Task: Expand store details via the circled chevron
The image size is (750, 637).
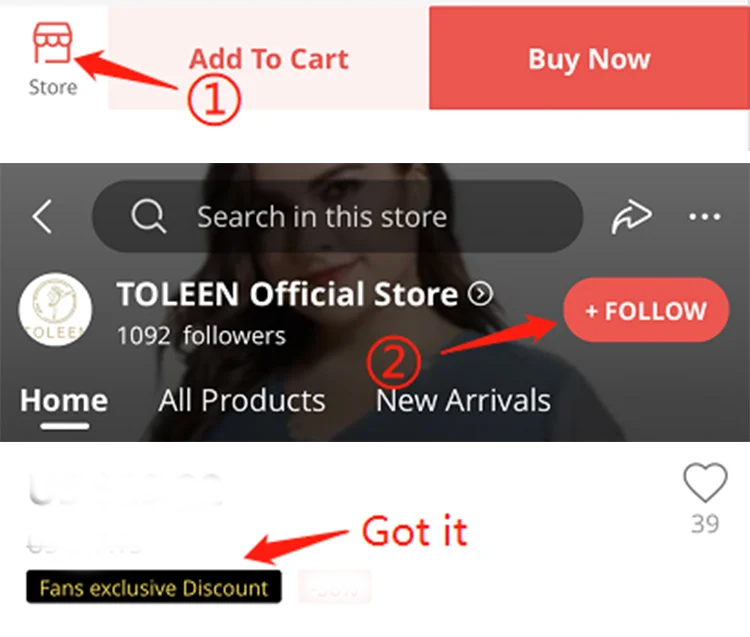Action: (x=480, y=294)
